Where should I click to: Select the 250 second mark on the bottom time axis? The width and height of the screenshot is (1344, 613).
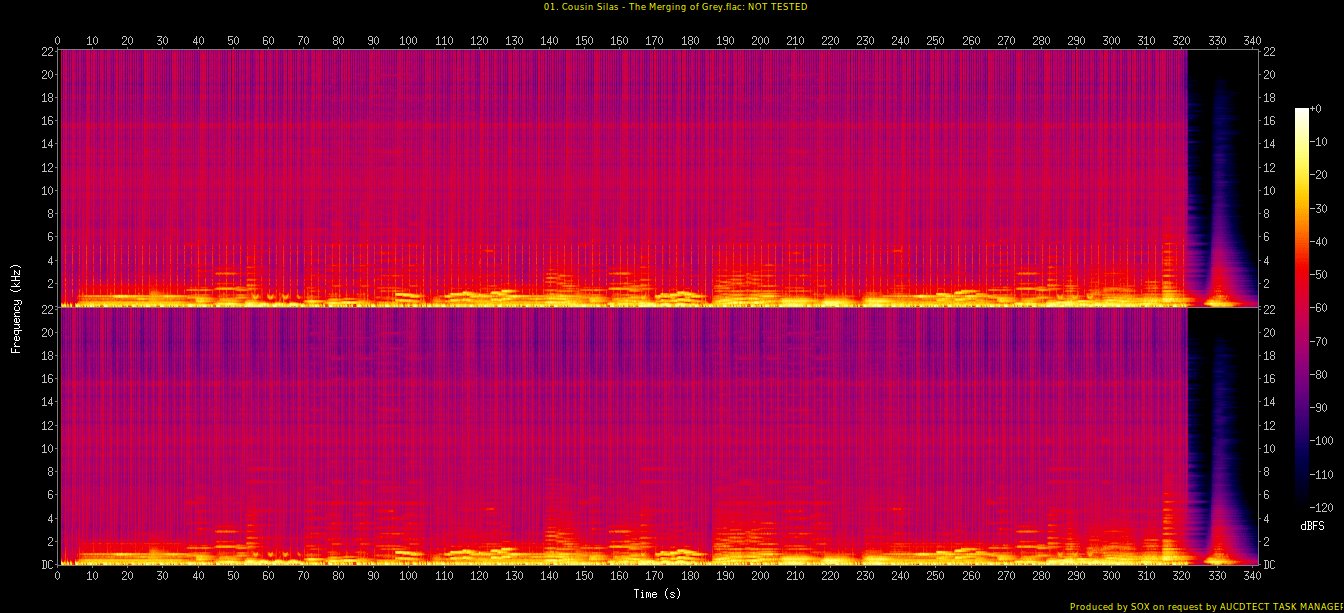click(x=935, y=576)
